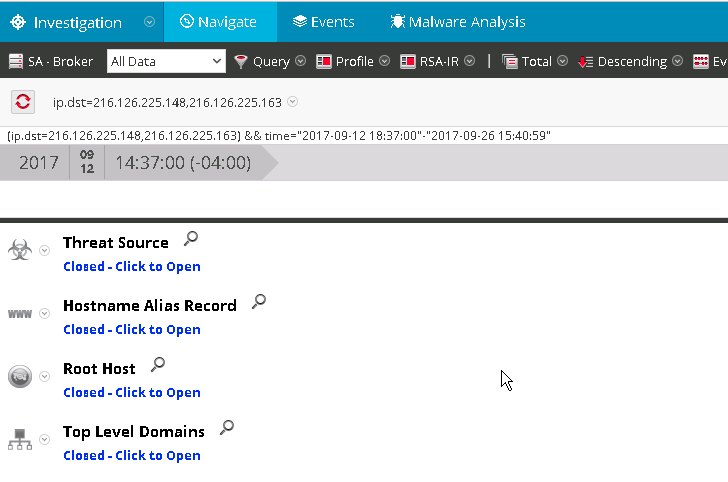Expand the Profile dropdown arrow
The image size is (728, 482).
(x=384, y=61)
